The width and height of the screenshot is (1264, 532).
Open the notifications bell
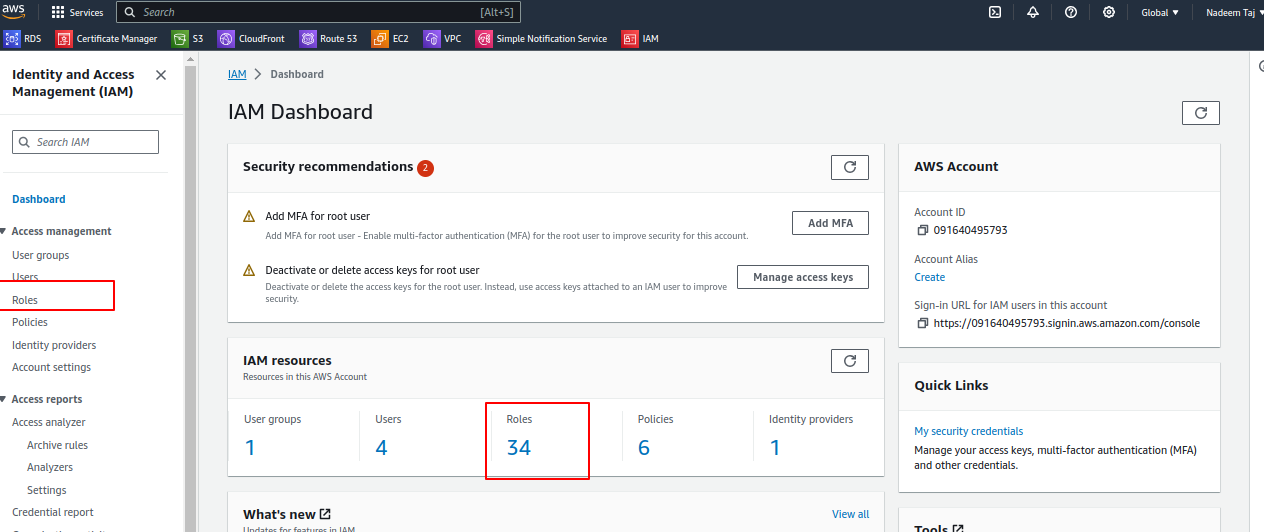click(x=1033, y=12)
